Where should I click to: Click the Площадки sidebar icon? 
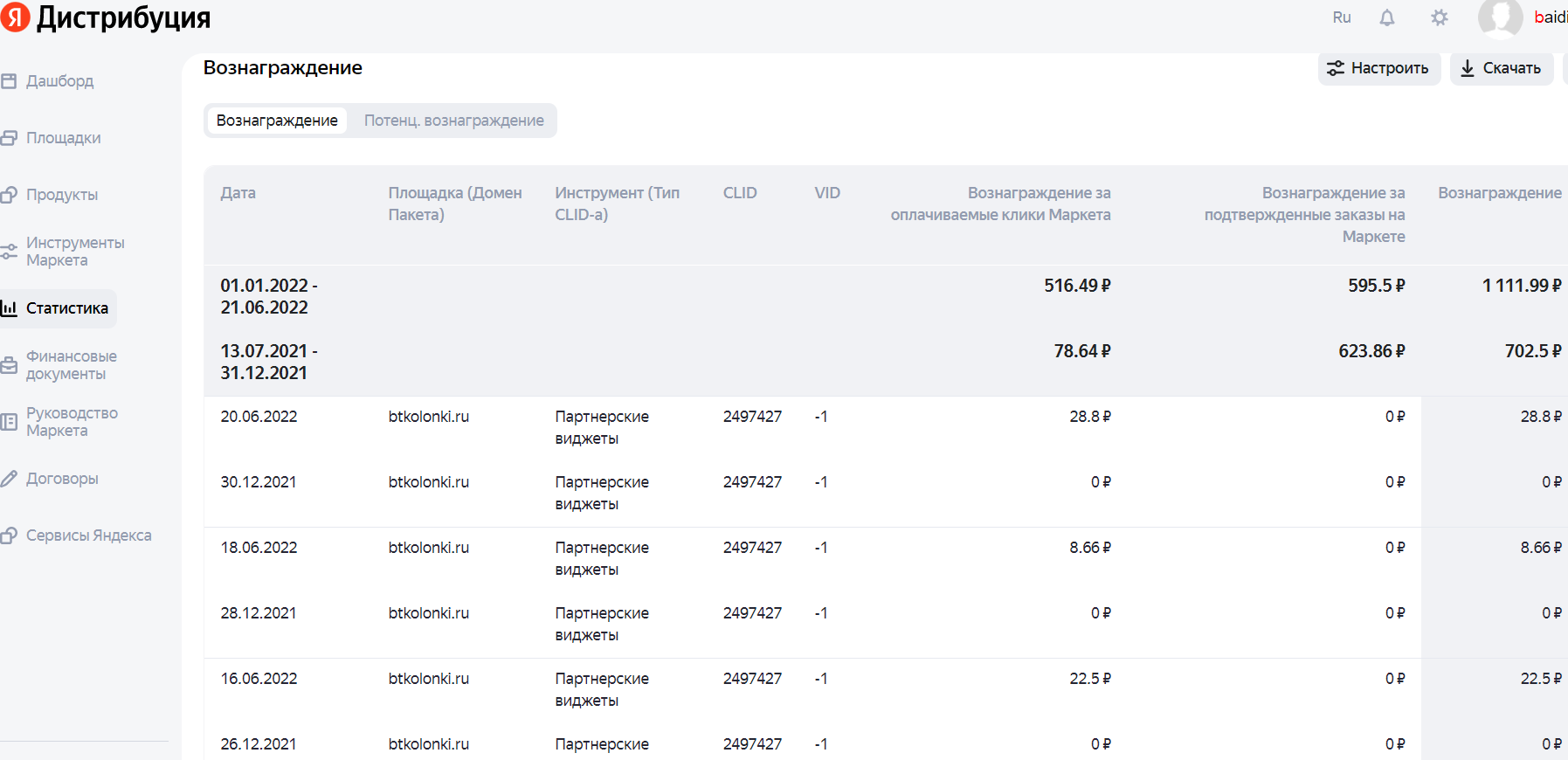tap(9, 138)
